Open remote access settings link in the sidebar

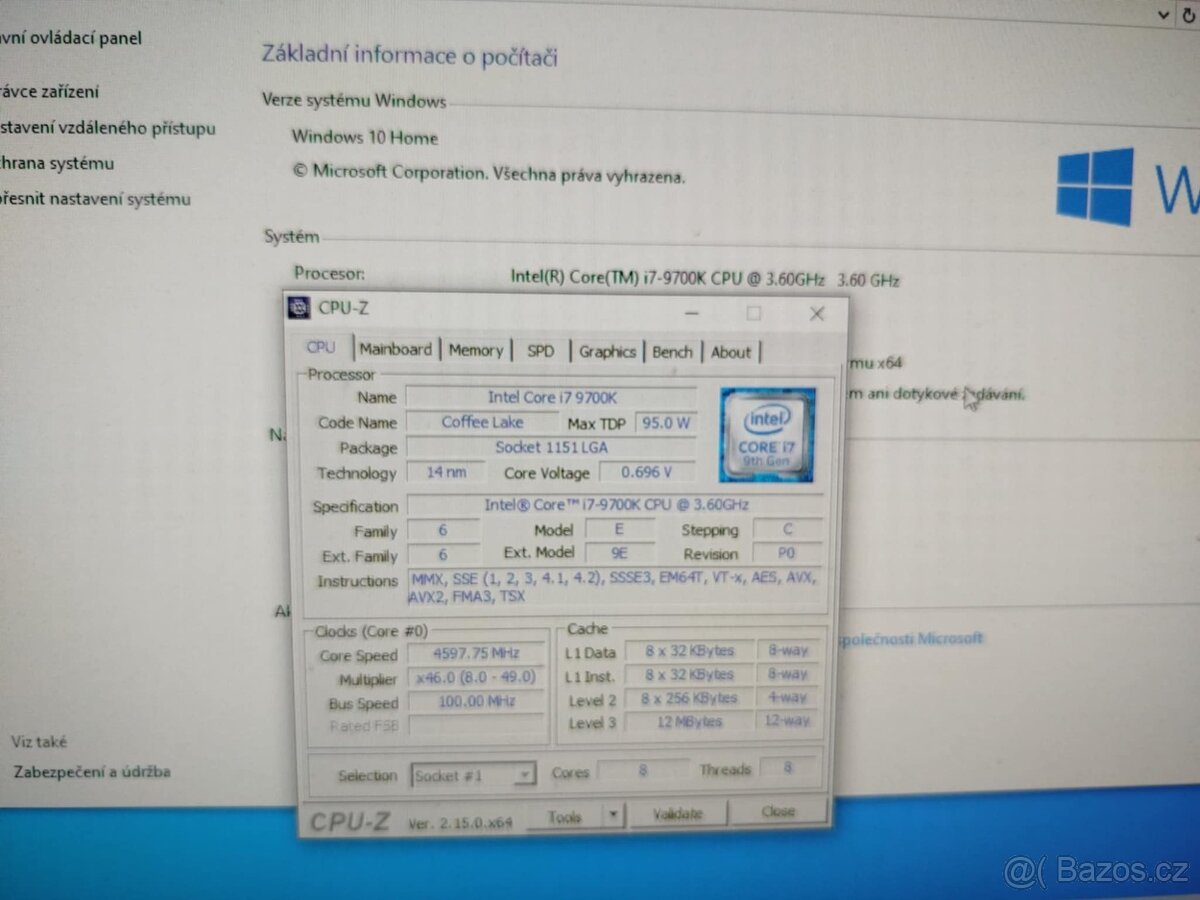tap(108, 128)
